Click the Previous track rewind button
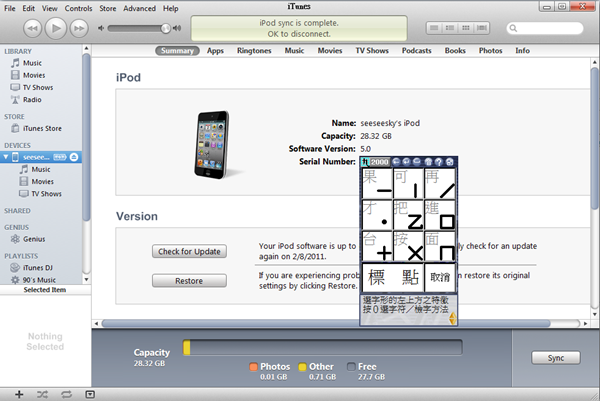 point(33,28)
